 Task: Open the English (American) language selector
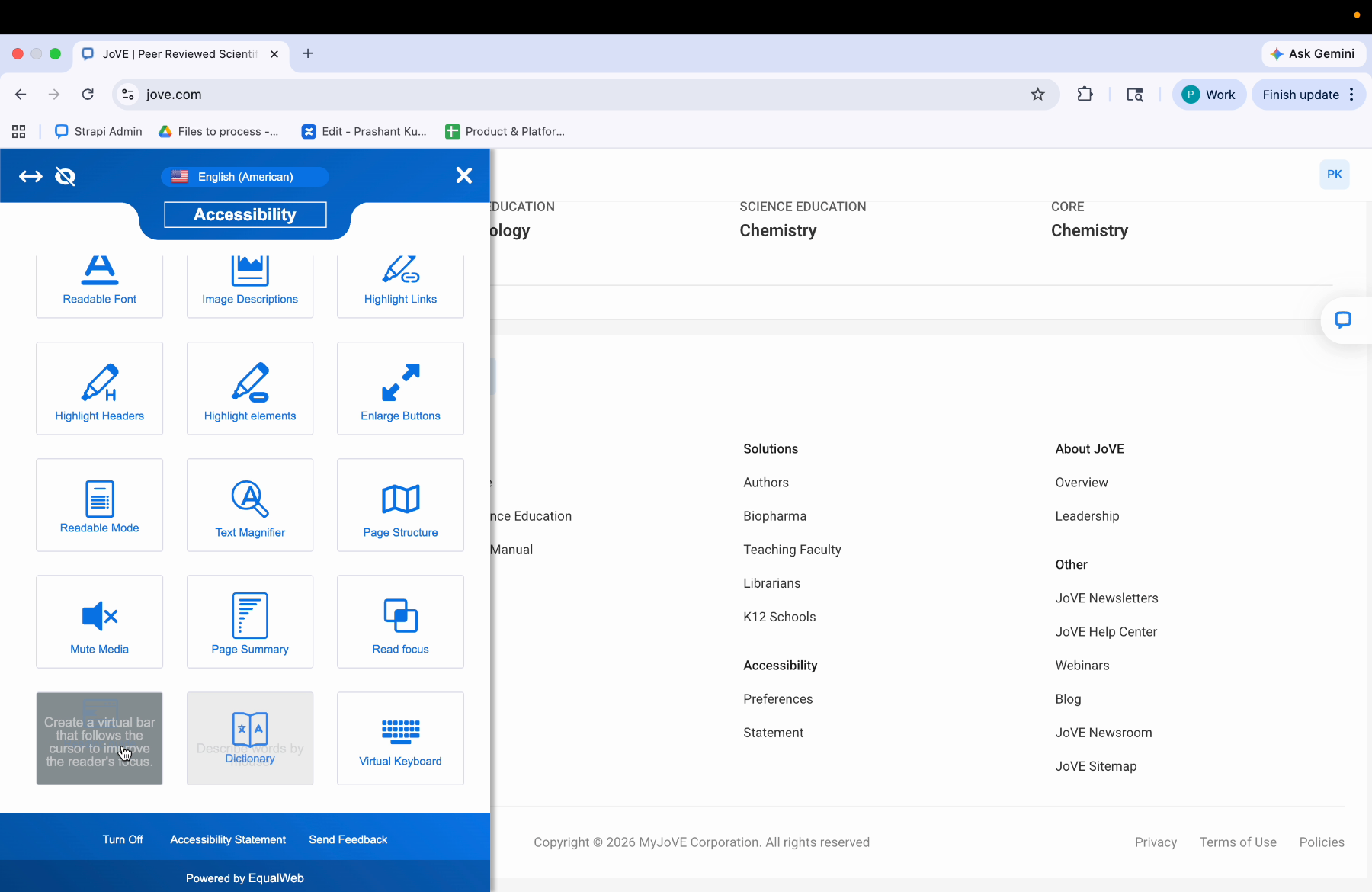click(x=245, y=177)
